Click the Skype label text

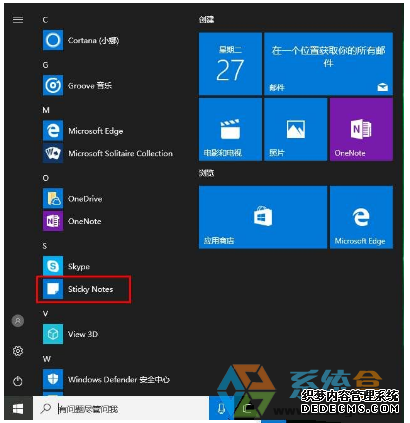79,267
